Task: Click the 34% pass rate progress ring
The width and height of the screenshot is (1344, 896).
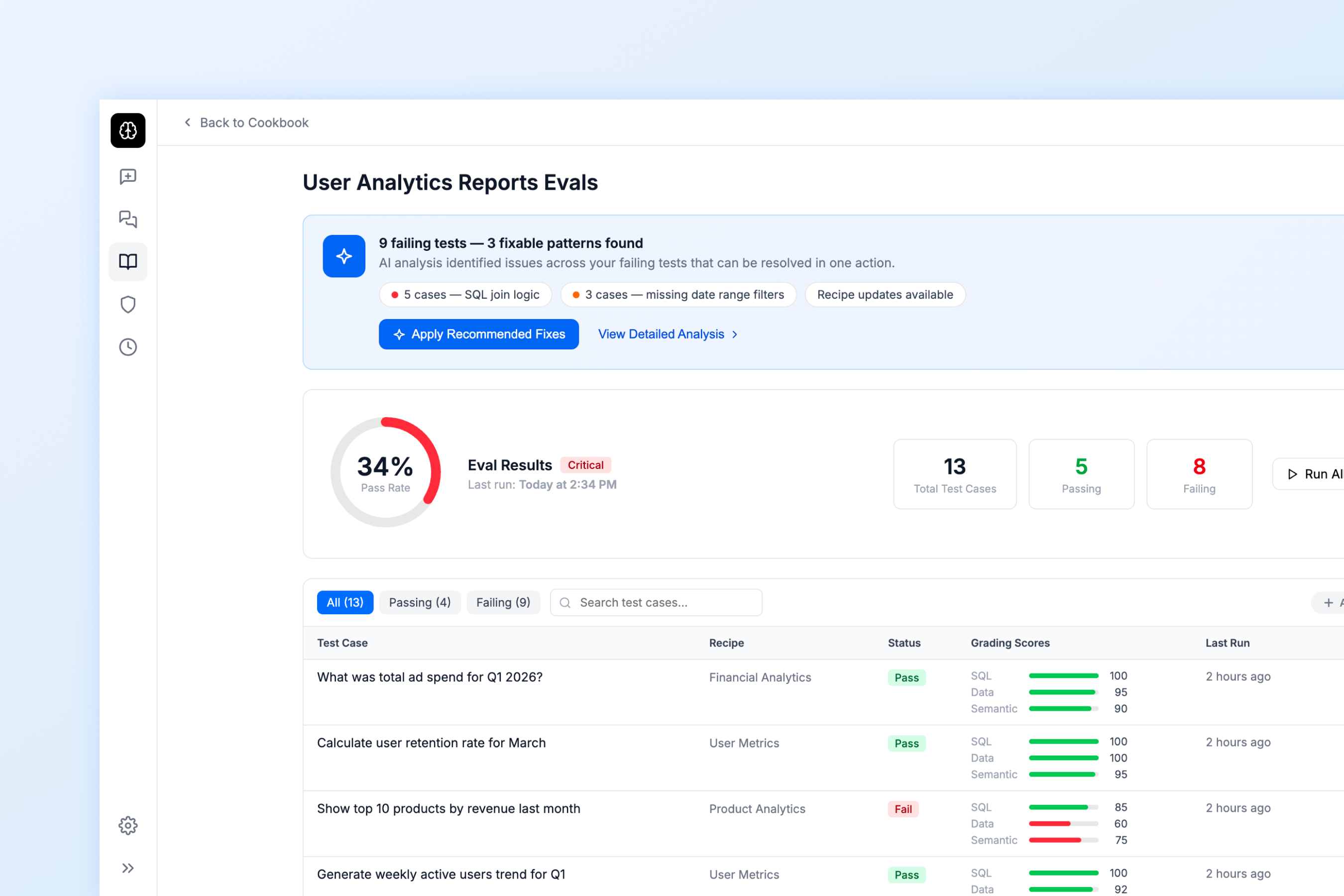Action: point(386,472)
